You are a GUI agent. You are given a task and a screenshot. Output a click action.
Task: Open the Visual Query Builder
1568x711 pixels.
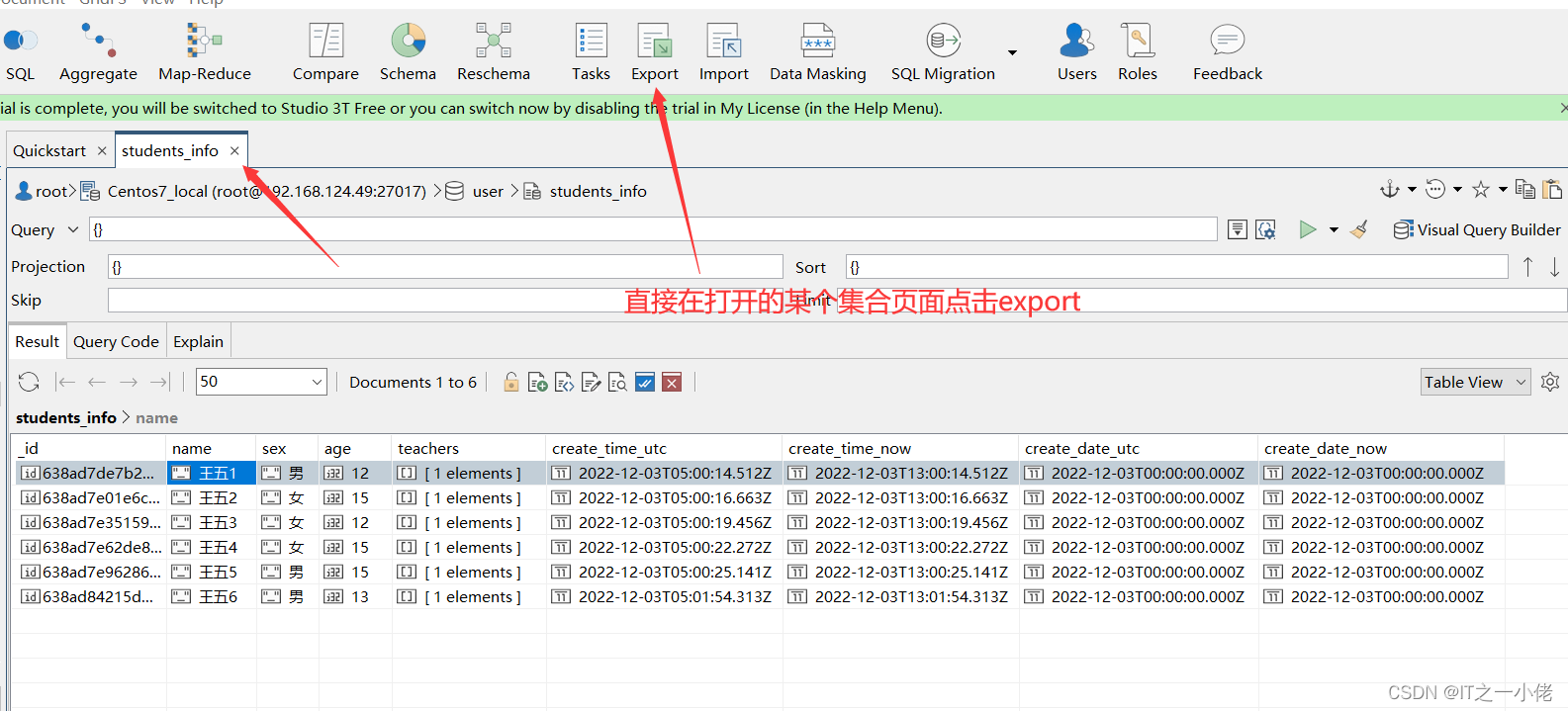coord(1477,229)
